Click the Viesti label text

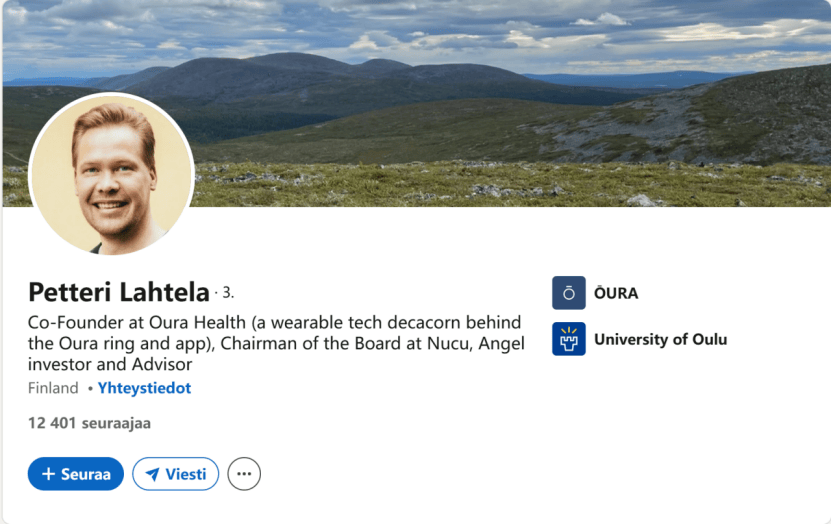point(186,474)
